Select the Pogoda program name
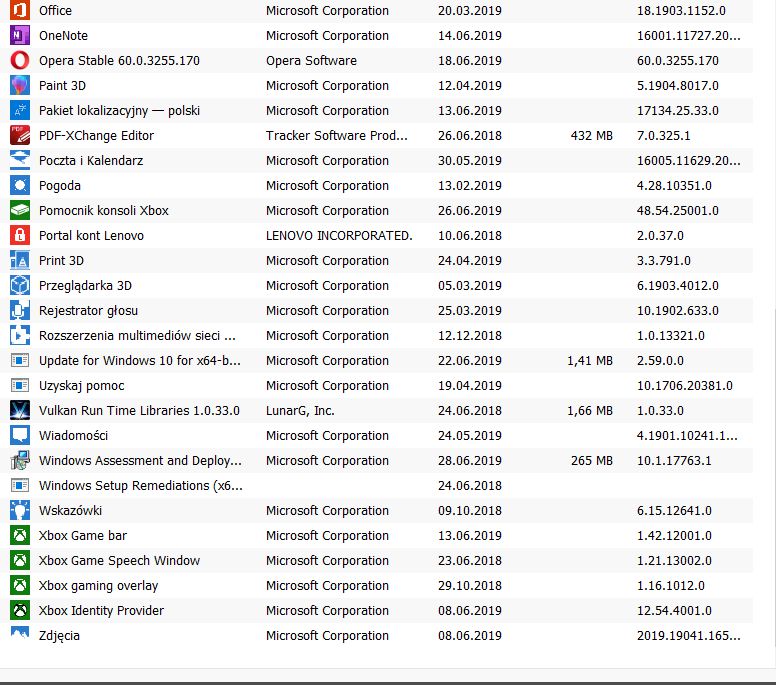This screenshot has width=776, height=685. 60,186
